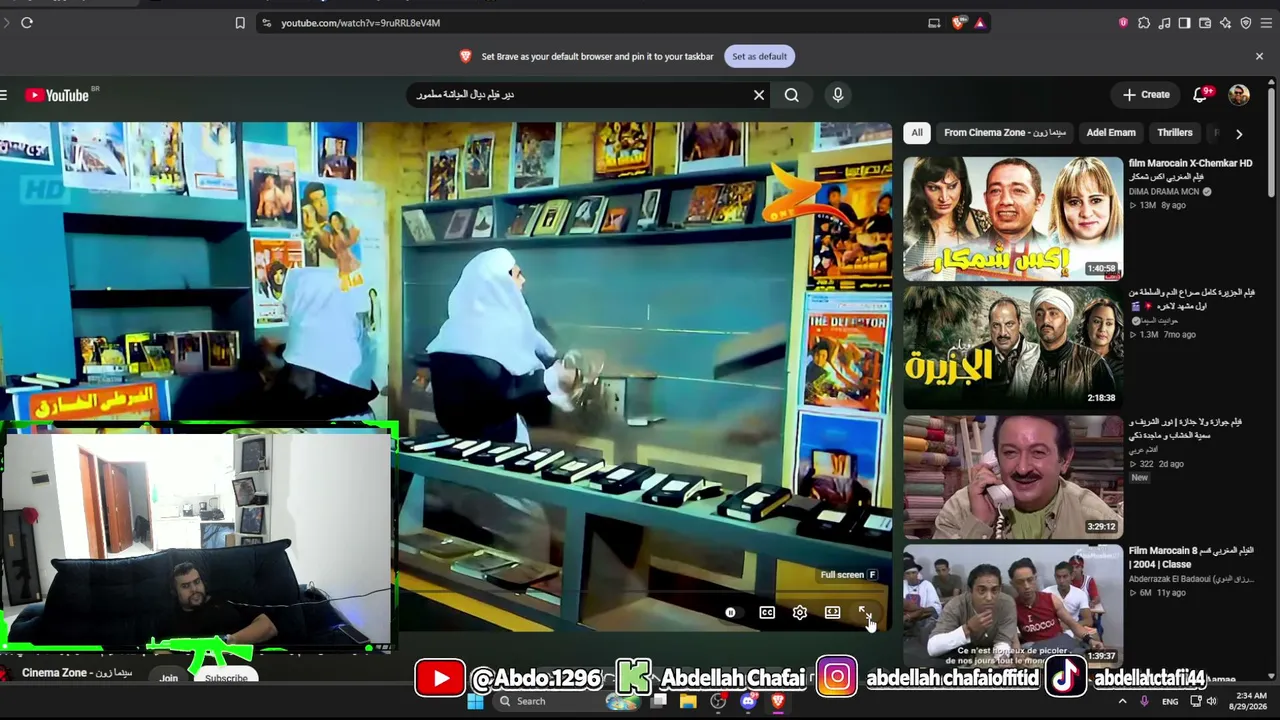Open the Windows Start menu
Viewport: 1280px width, 720px height.
pos(475,701)
